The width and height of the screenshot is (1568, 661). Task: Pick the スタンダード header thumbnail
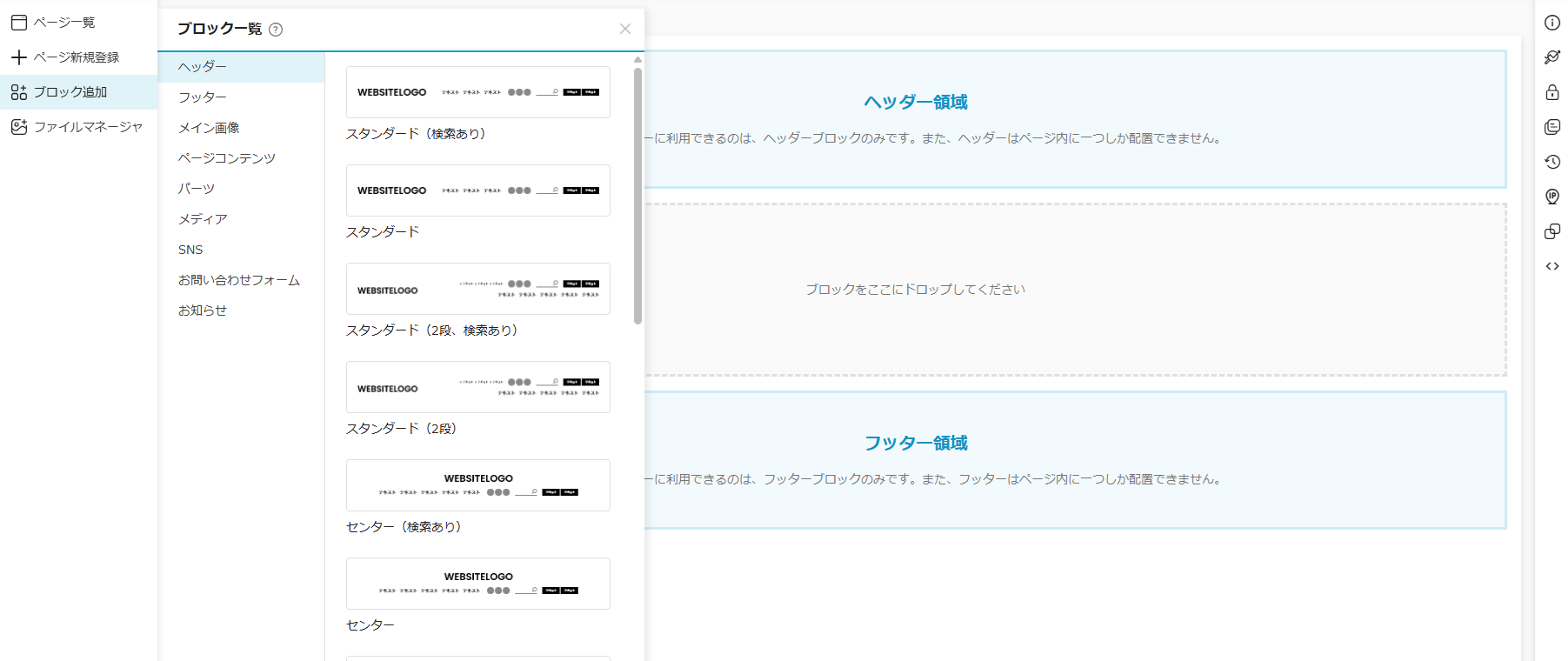click(478, 190)
